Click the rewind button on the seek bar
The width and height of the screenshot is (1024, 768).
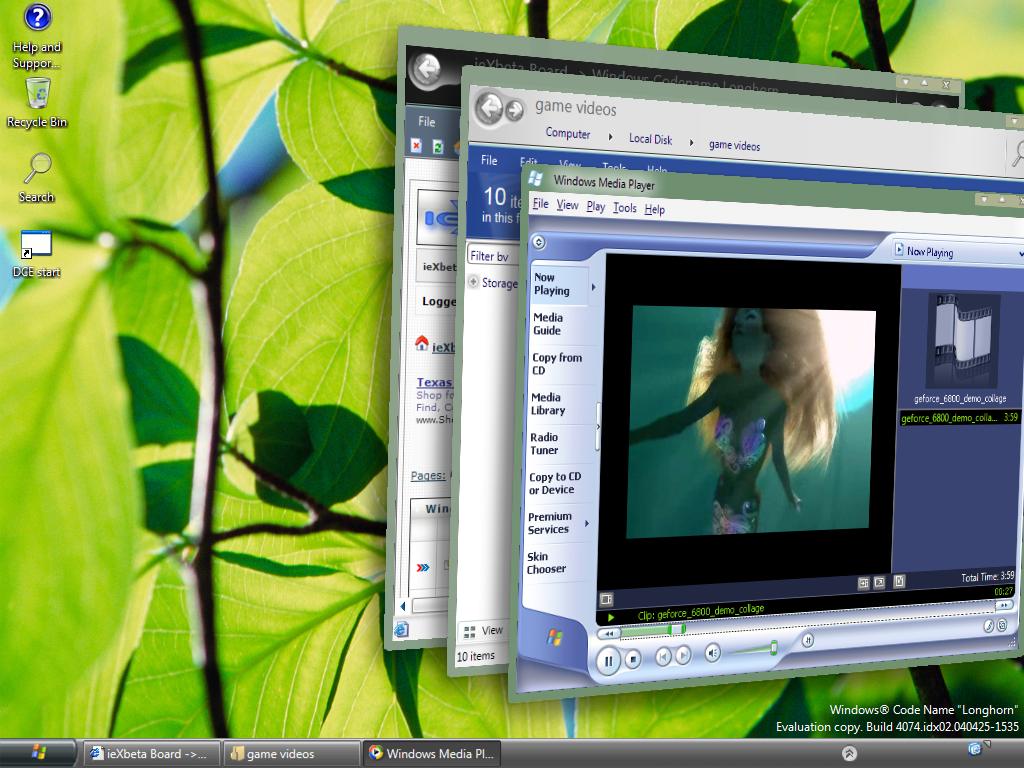[x=608, y=633]
